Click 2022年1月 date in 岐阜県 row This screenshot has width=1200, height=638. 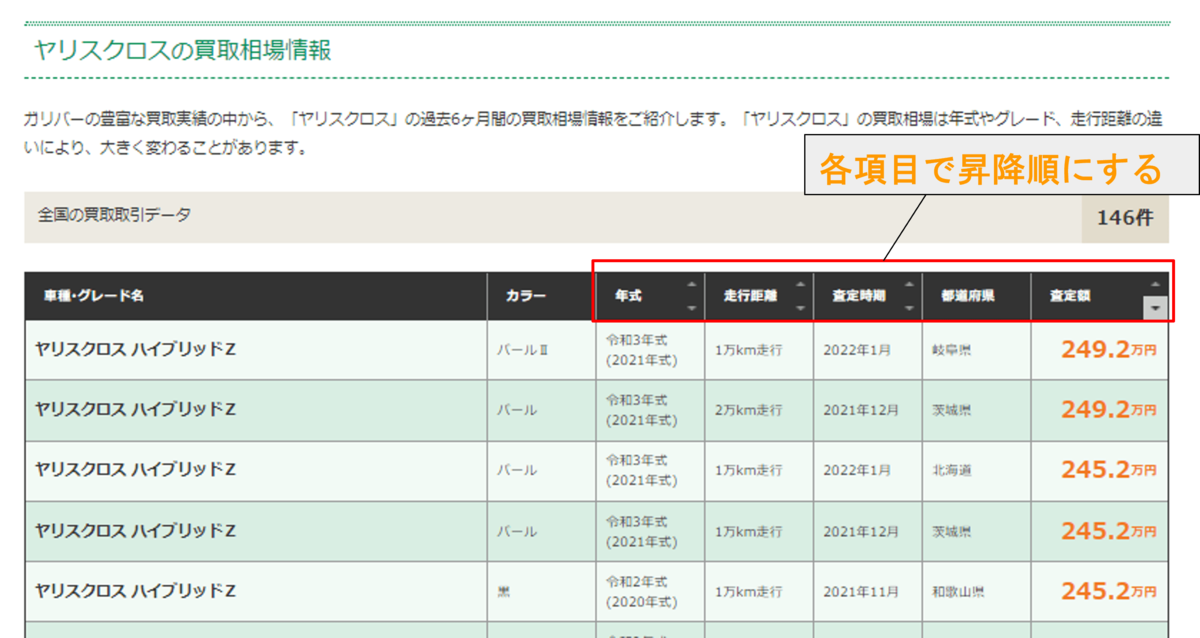click(x=857, y=351)
